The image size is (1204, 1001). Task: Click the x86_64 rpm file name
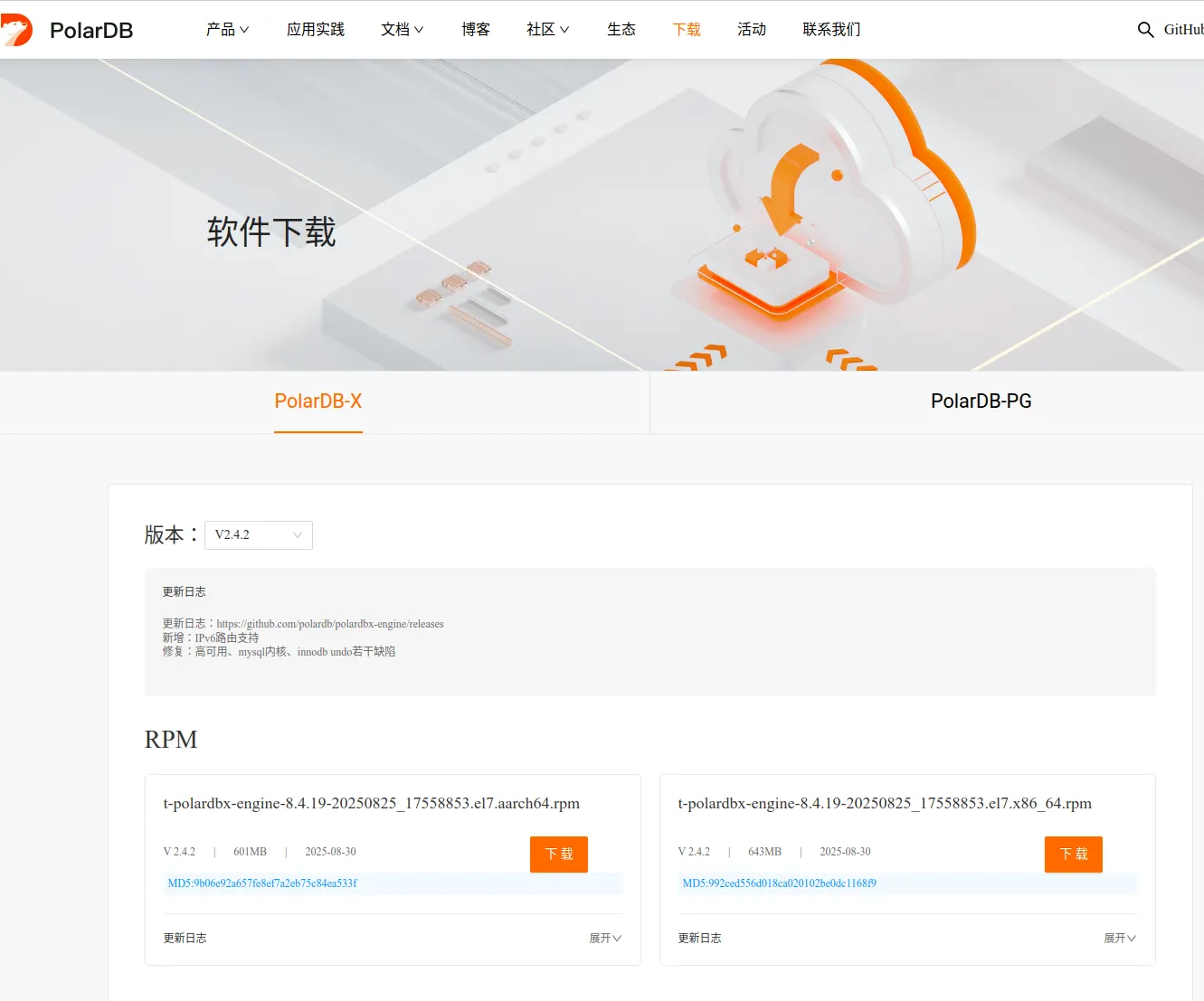[x=885, y=804]
